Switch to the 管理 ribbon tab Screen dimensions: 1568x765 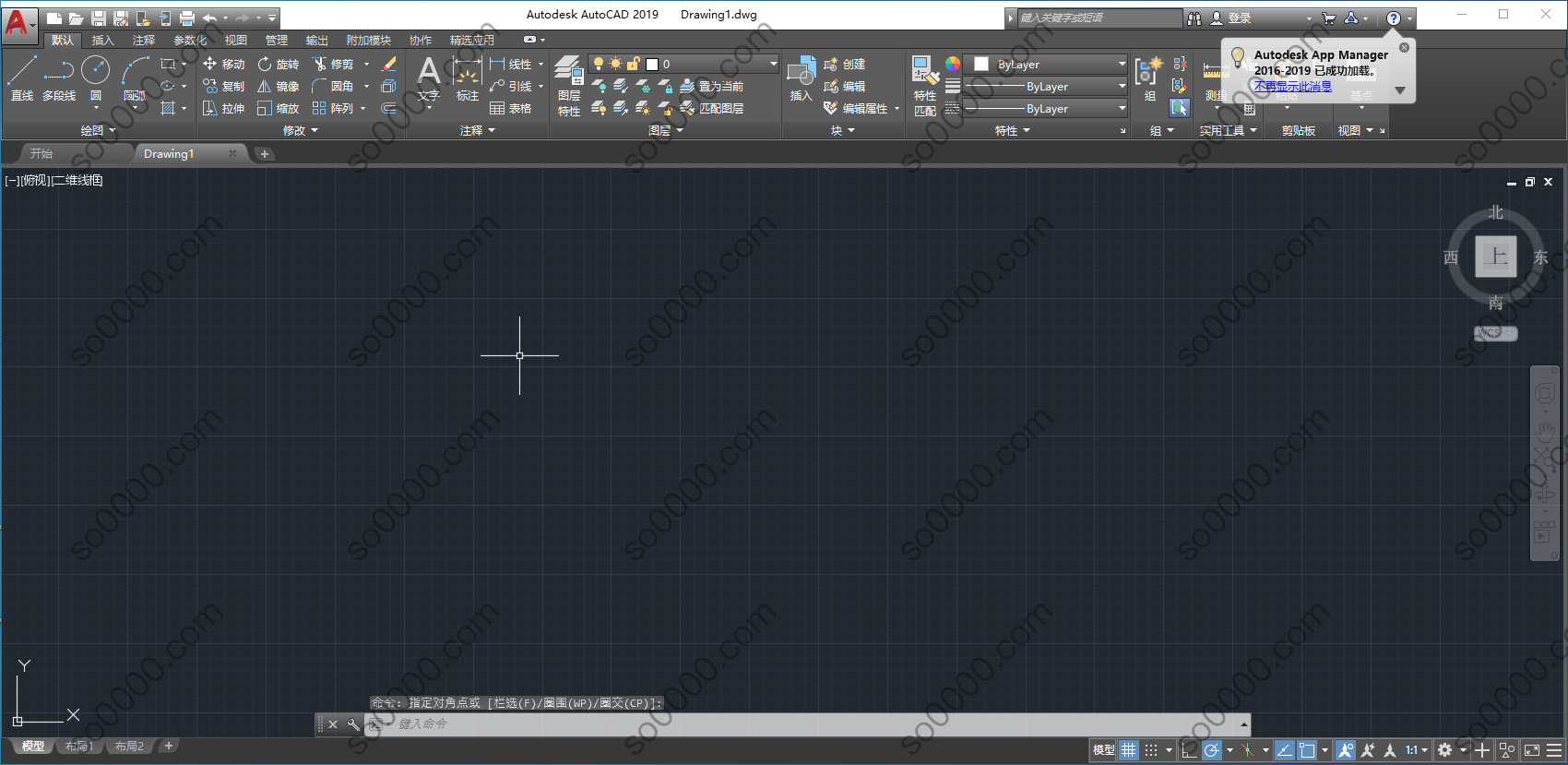pos(277,40)
